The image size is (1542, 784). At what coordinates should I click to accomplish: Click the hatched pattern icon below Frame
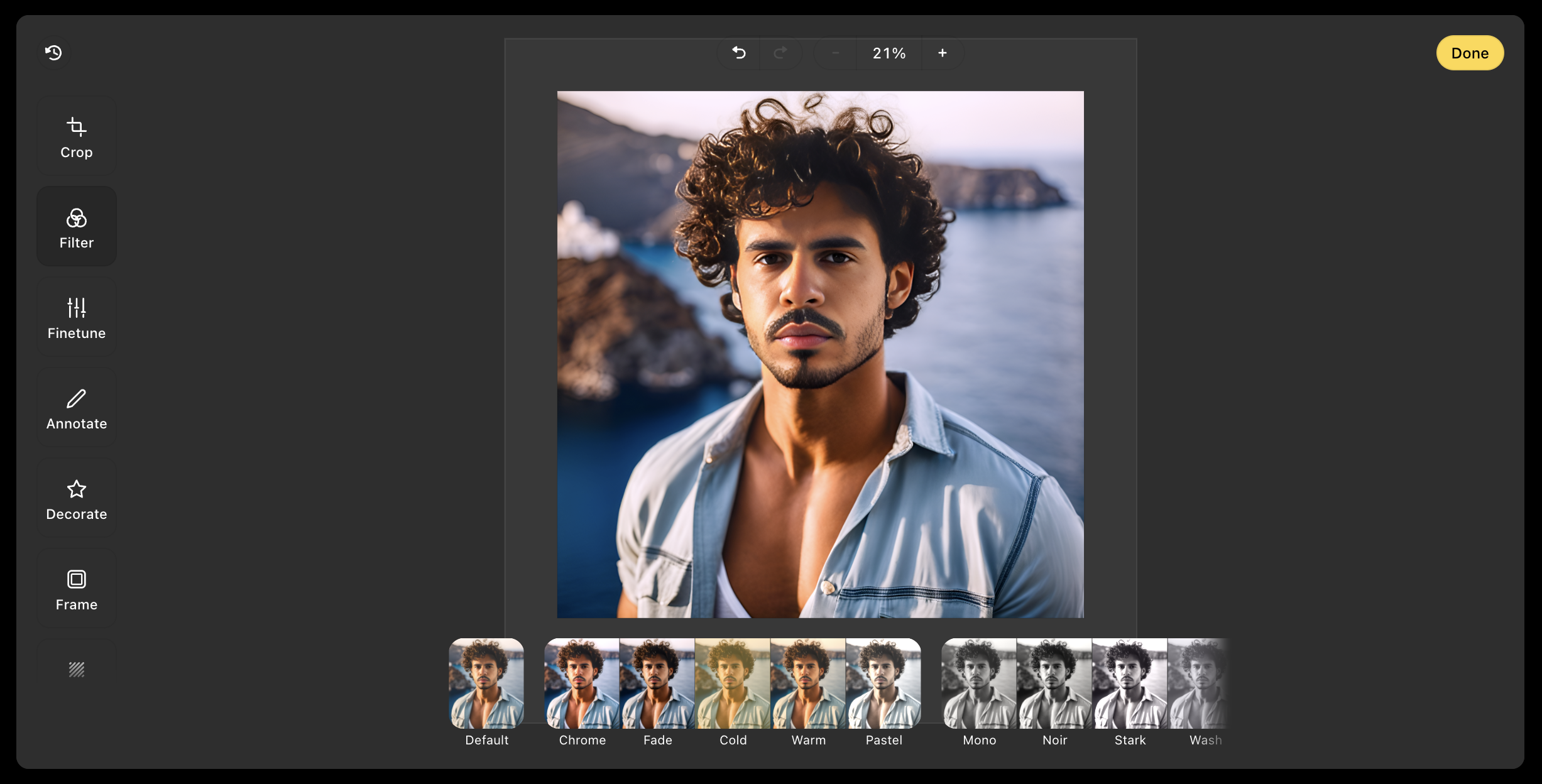[x=77, y=670]
